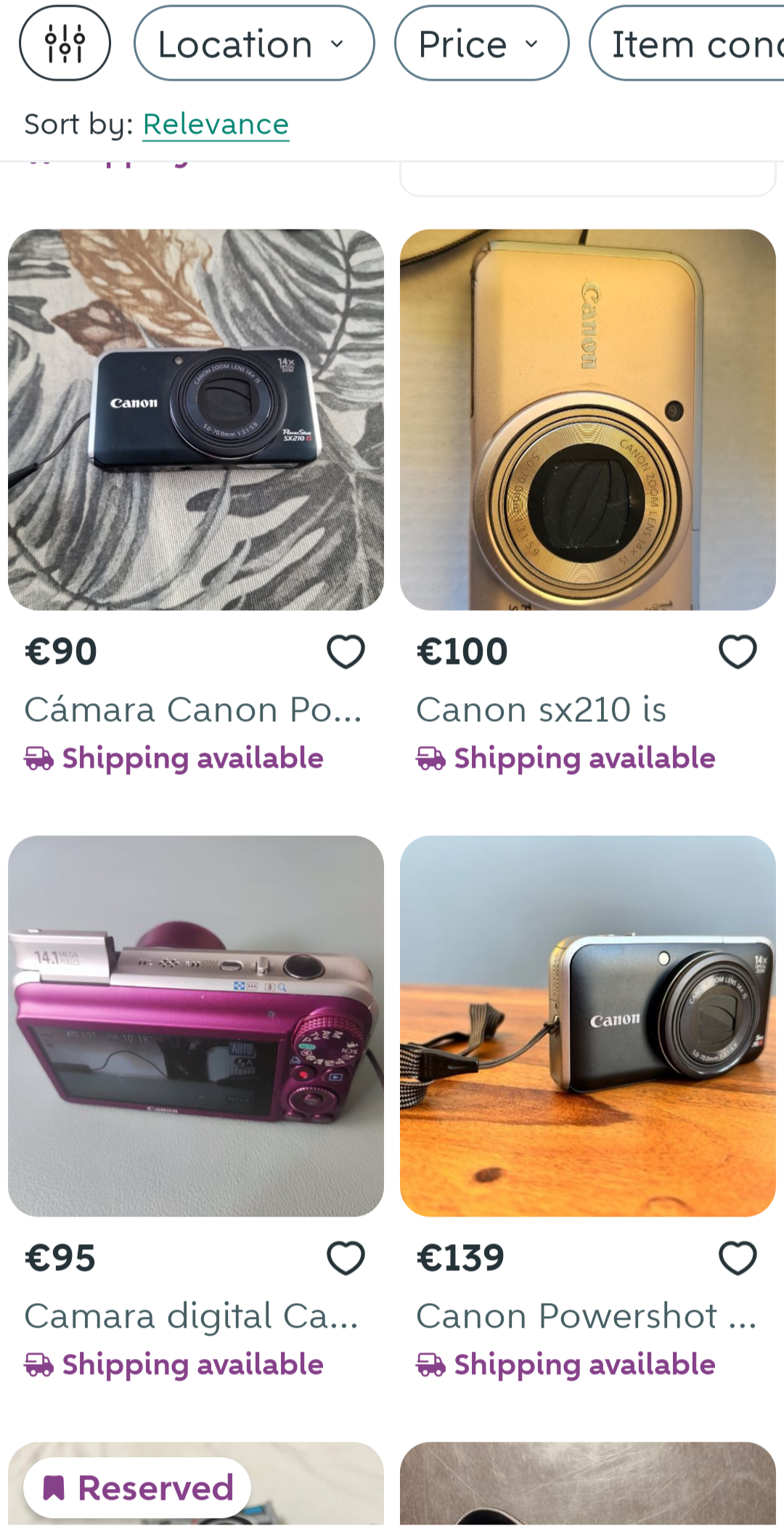This screenshot has height=1526, width=784.
Task: Favorite the €95 Camara digital heart
Action: [x=346, y=1257]
